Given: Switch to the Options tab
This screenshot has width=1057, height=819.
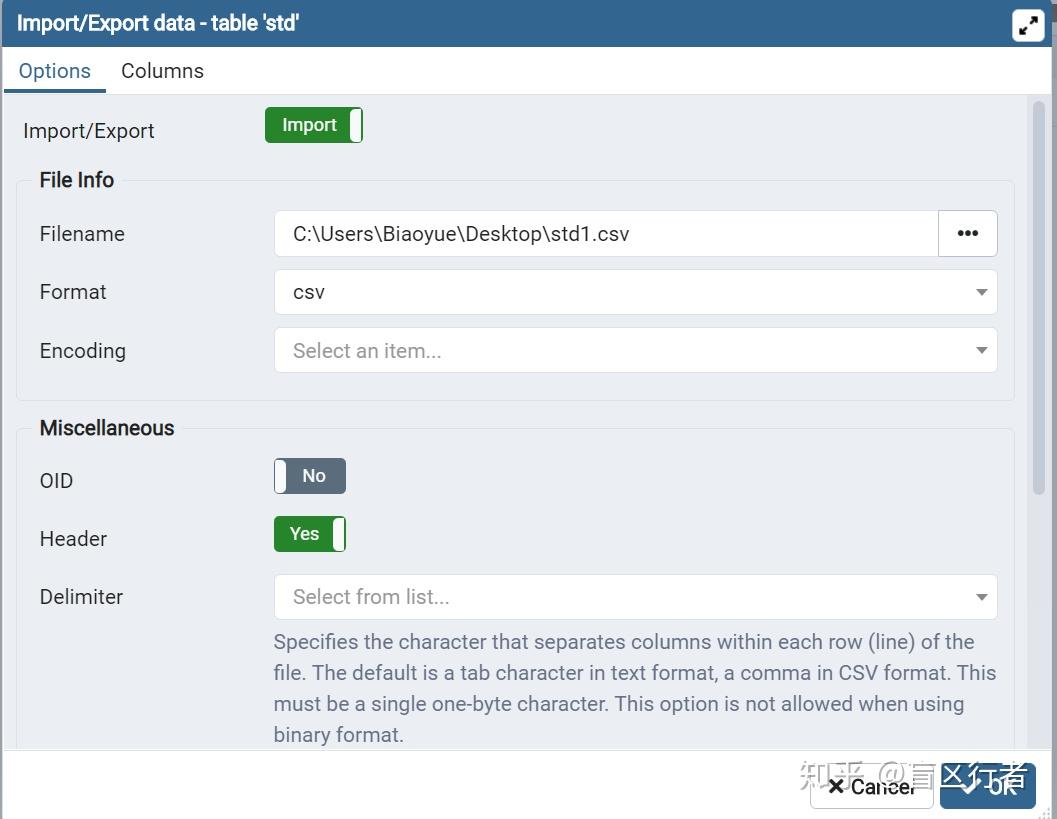Looking at the screenshot, I should click(x=55, y=71).
